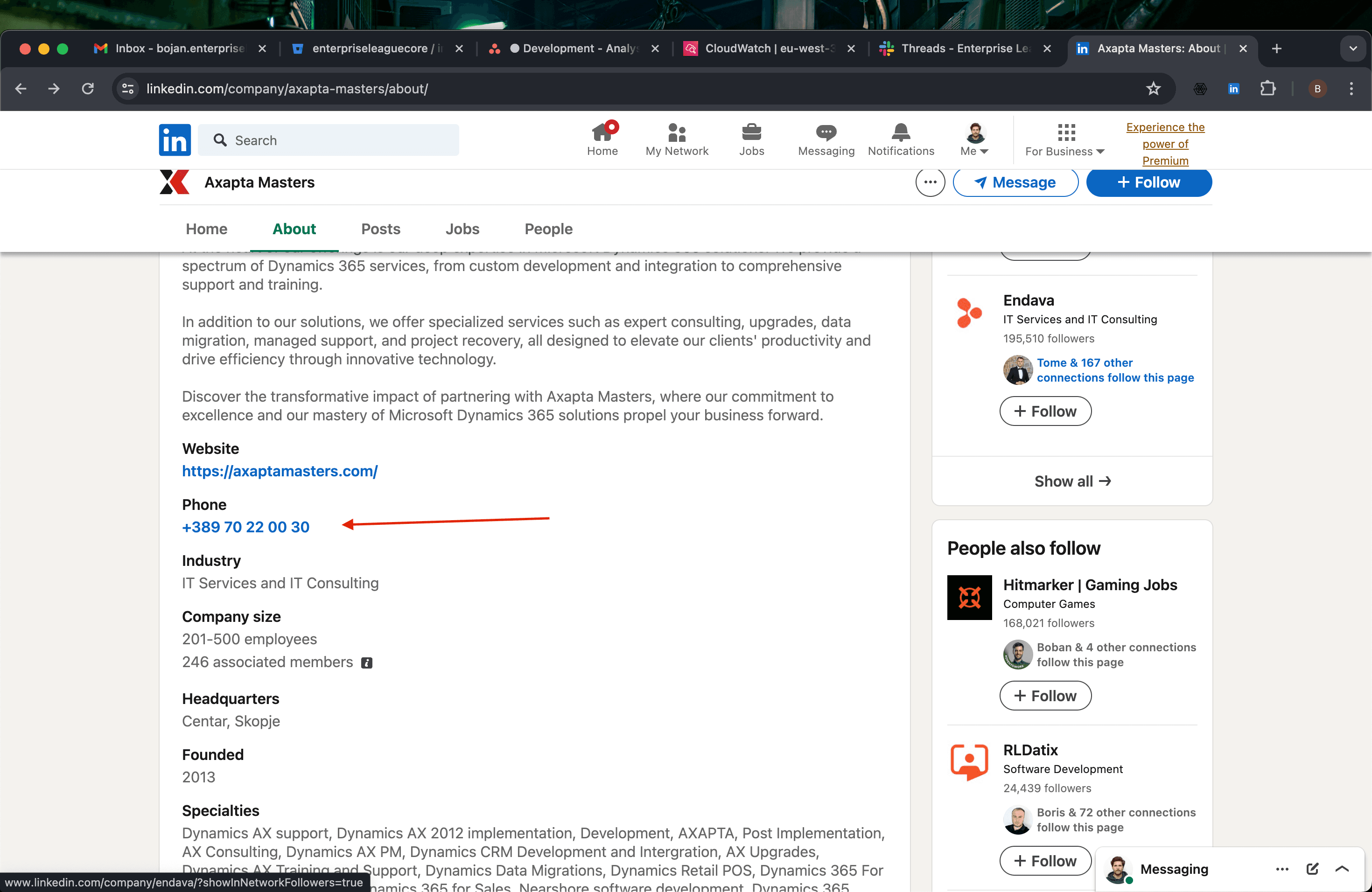The height and width of the screenshot is (892, 1372).
Task: Go back in browser history
Action: [x=21, y=89]
